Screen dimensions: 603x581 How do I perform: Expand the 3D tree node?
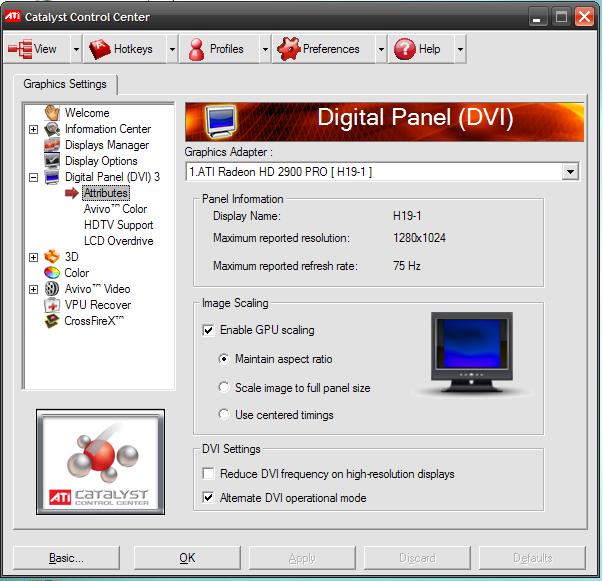pos(34,257)
